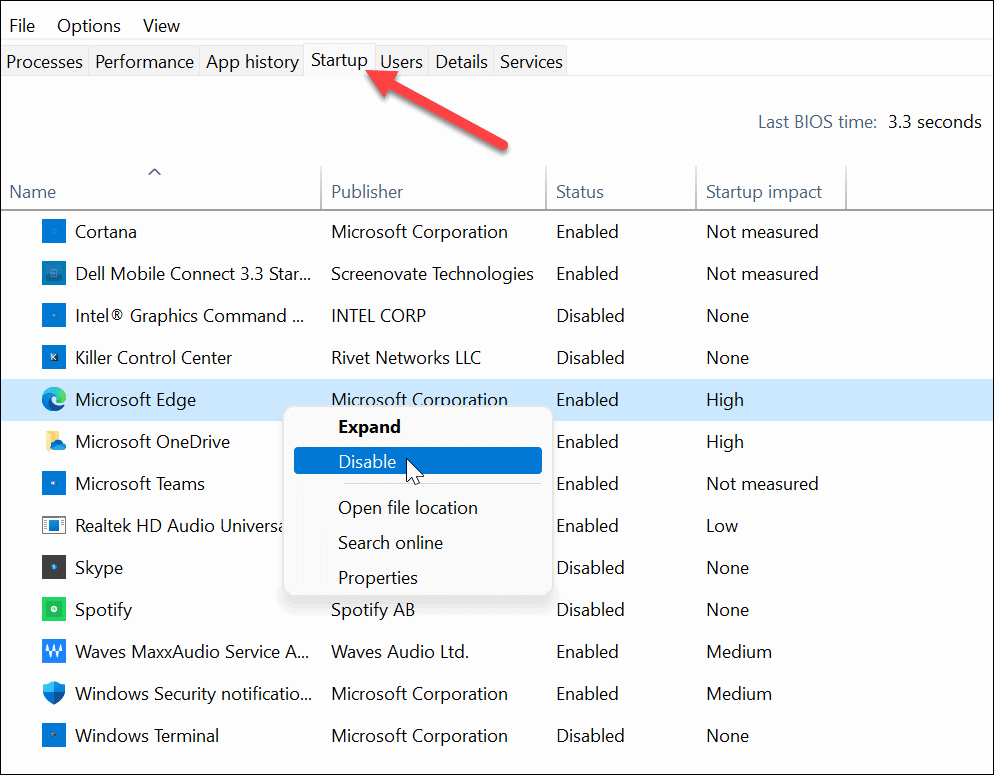Image resolution: width=994 pixels, height=775 pixels.
Task: Click the Waves MaxxAudio Service icon
Action: point(53,651)
